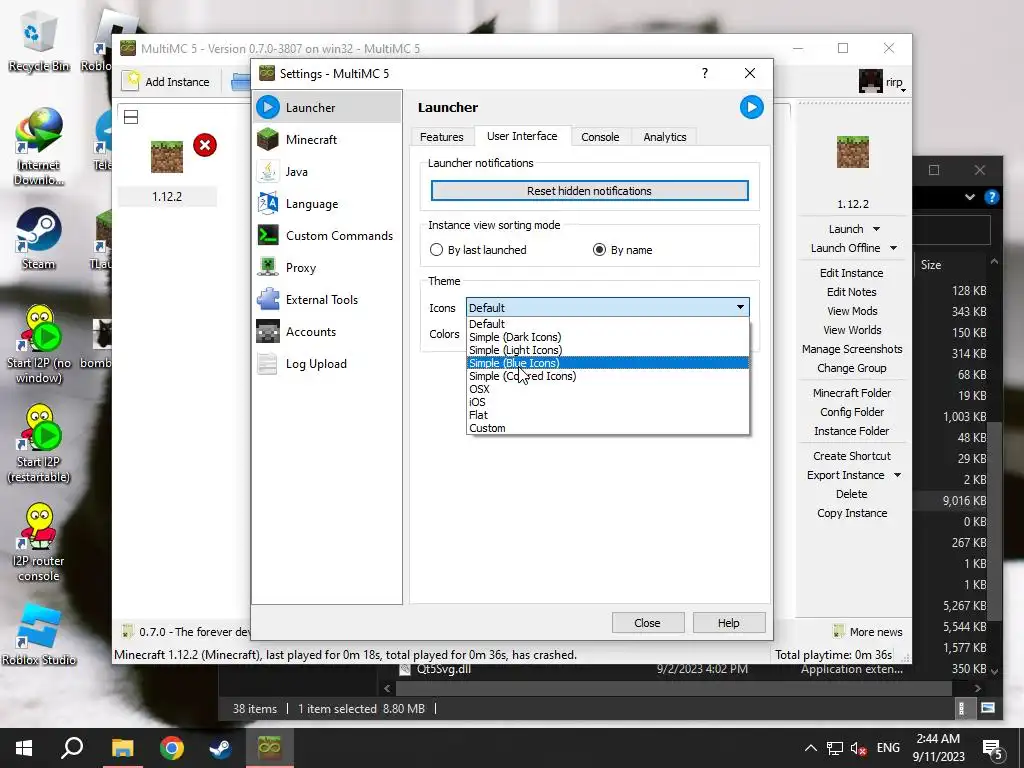
Task: Select the By name sorting option
Action: coord(622,250)
